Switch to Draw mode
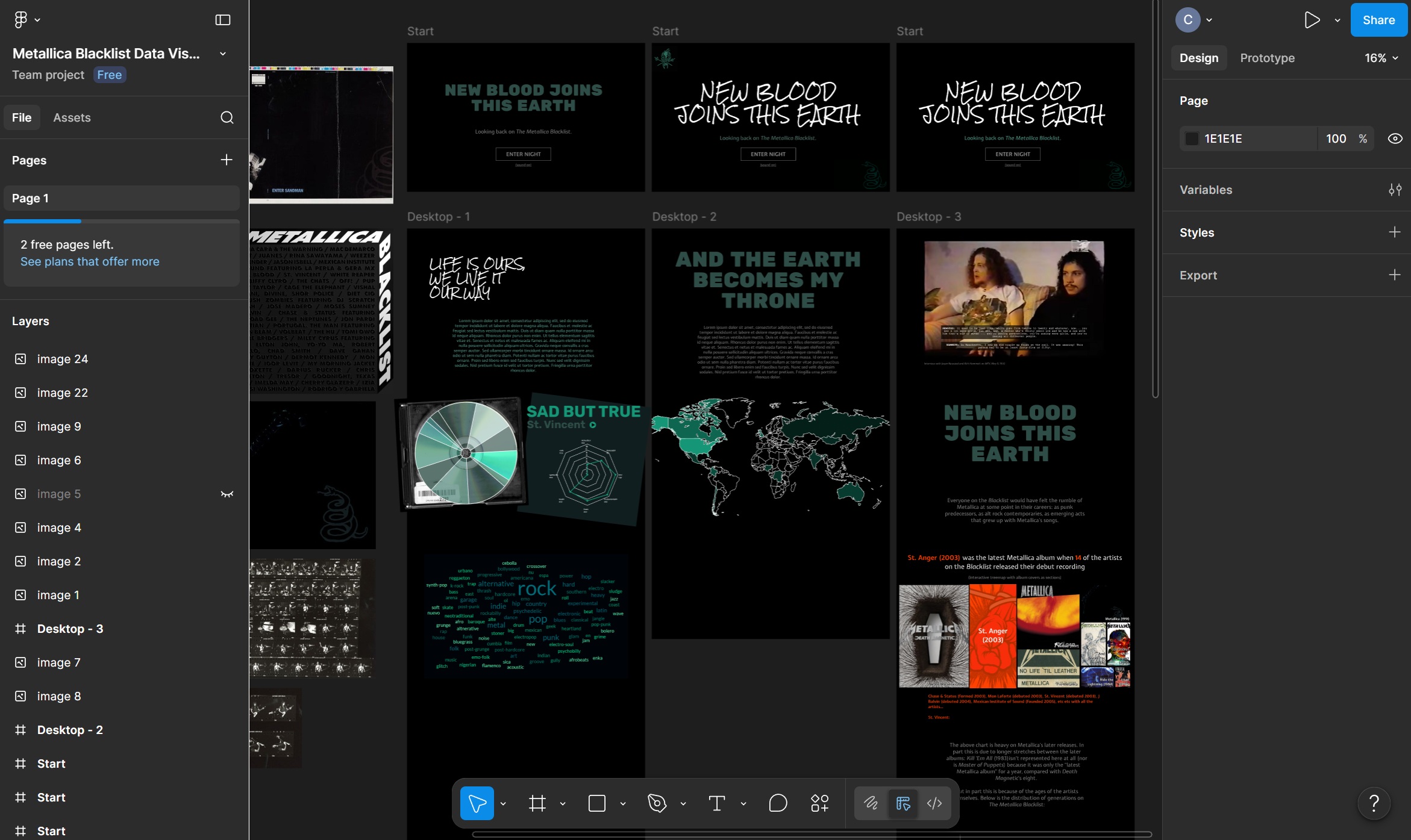The width and height of the screenshot is (1411, 840). [871, 803]
